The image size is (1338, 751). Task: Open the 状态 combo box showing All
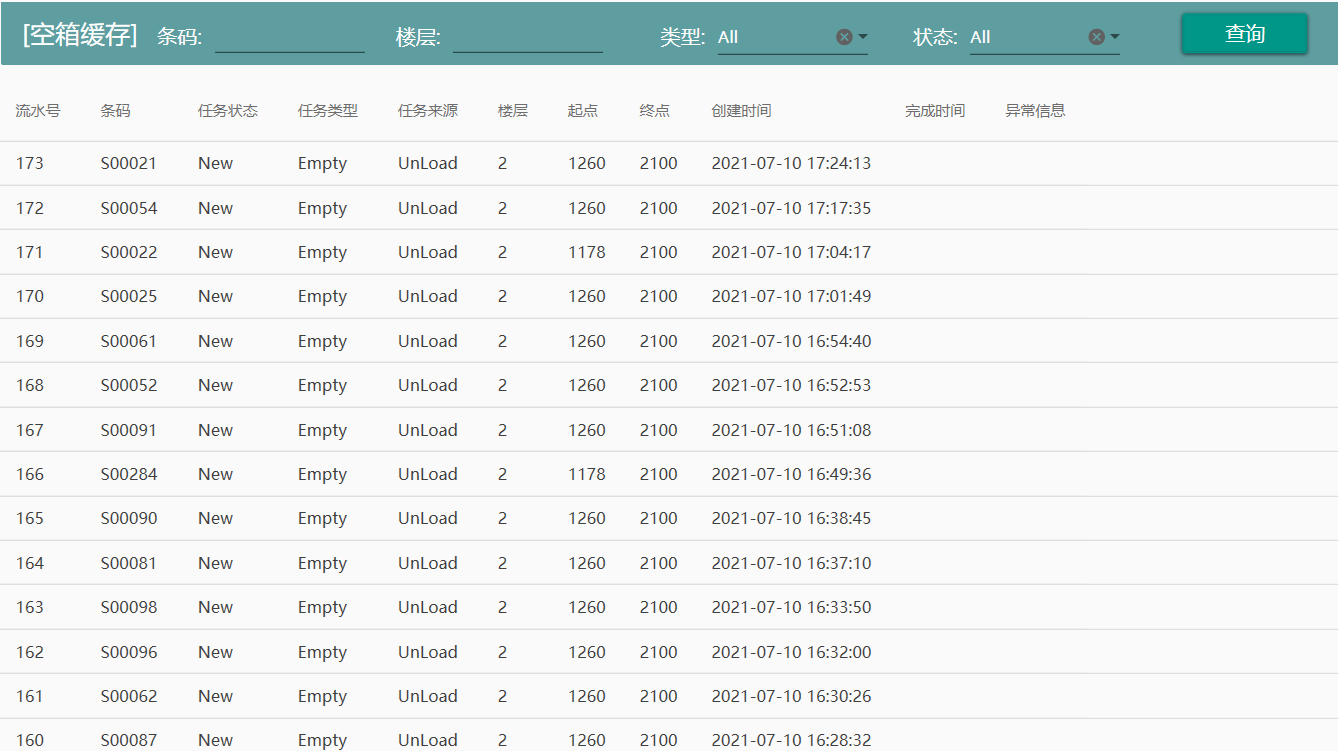[x=1045, y=37]
